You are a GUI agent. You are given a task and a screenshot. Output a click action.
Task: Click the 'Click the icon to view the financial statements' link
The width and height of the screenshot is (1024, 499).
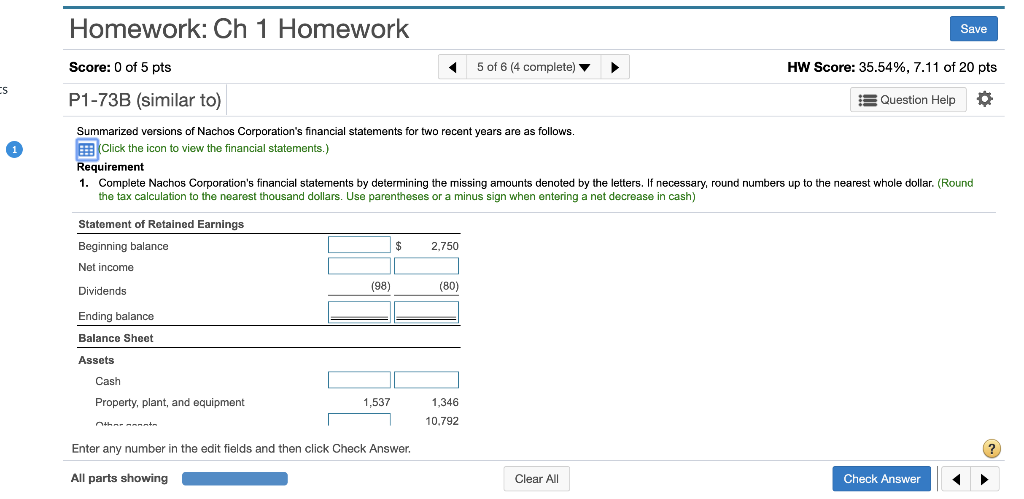tap(214, 148)
